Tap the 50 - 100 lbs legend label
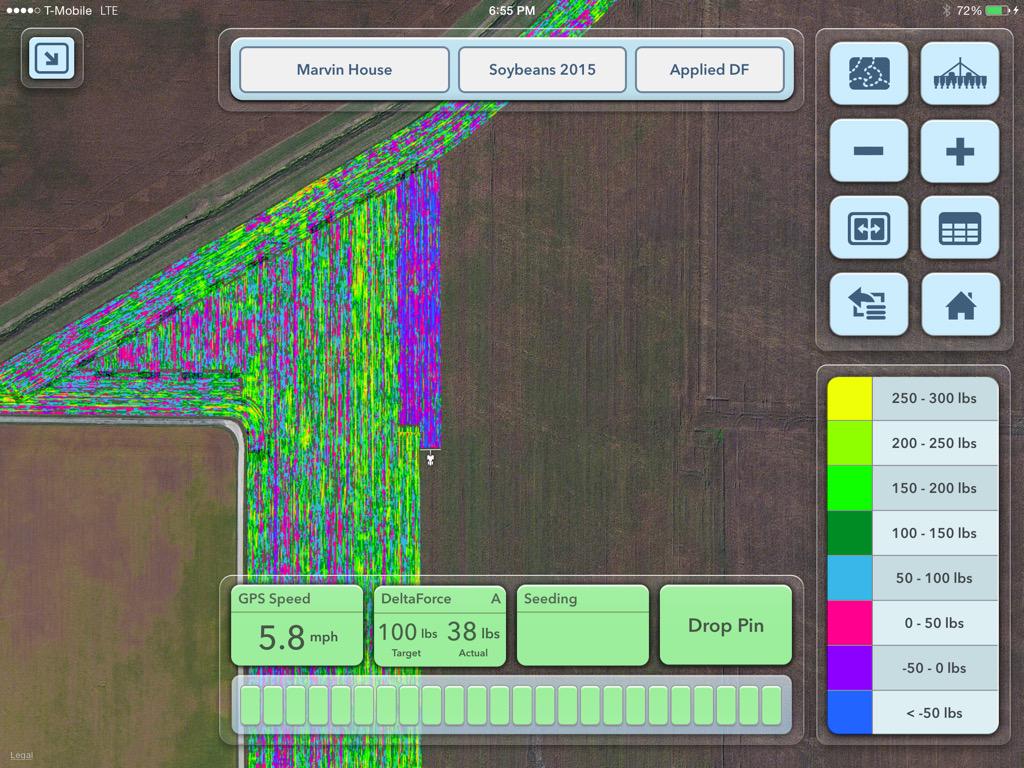 point(934,578)
